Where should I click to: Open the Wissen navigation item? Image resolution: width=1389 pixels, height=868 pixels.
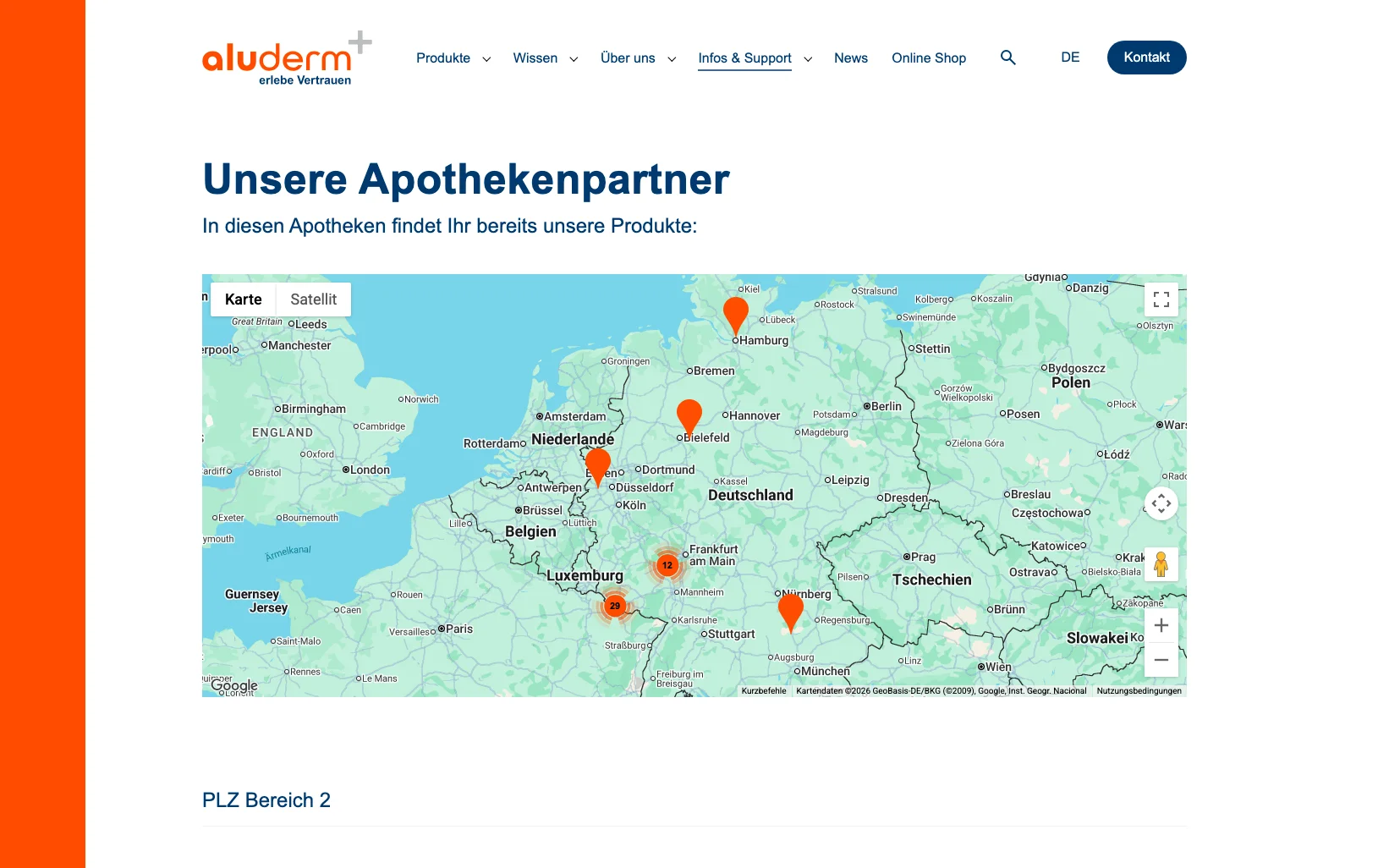pyautogui.click(x=535, y=58)
